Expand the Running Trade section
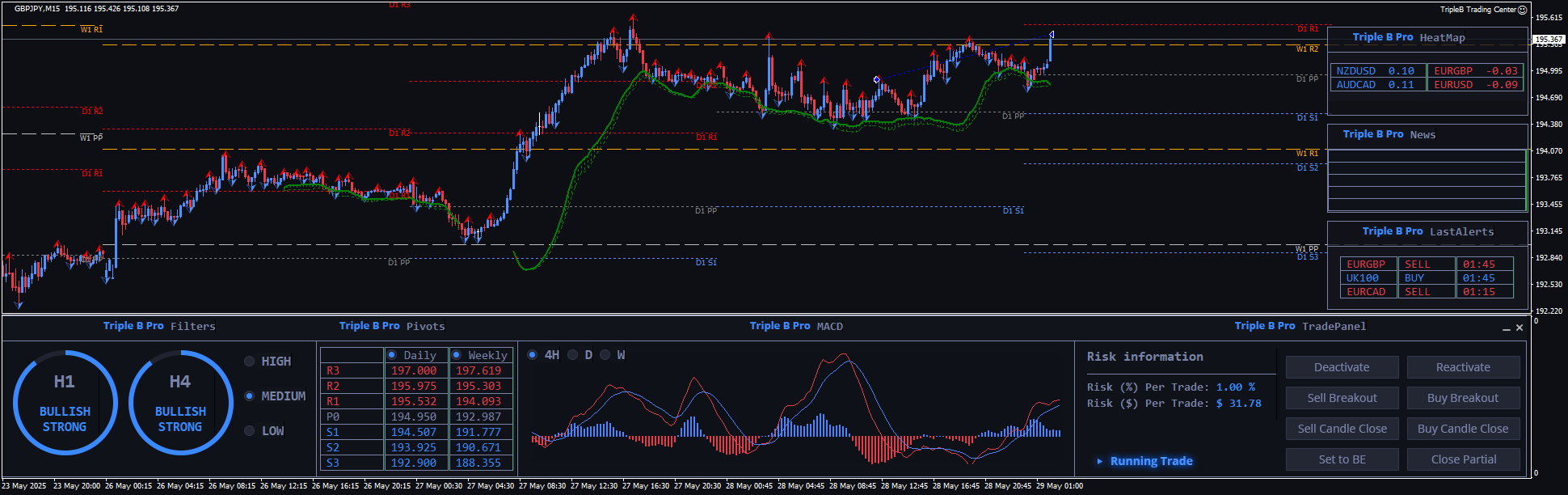 click(x=1099, y=461)
